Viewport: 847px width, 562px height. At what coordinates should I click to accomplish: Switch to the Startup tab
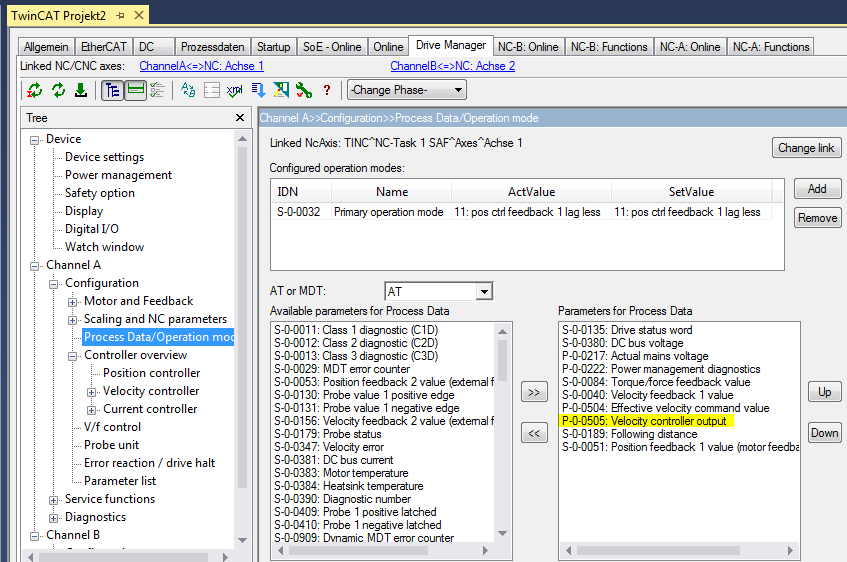coord(273,47)
